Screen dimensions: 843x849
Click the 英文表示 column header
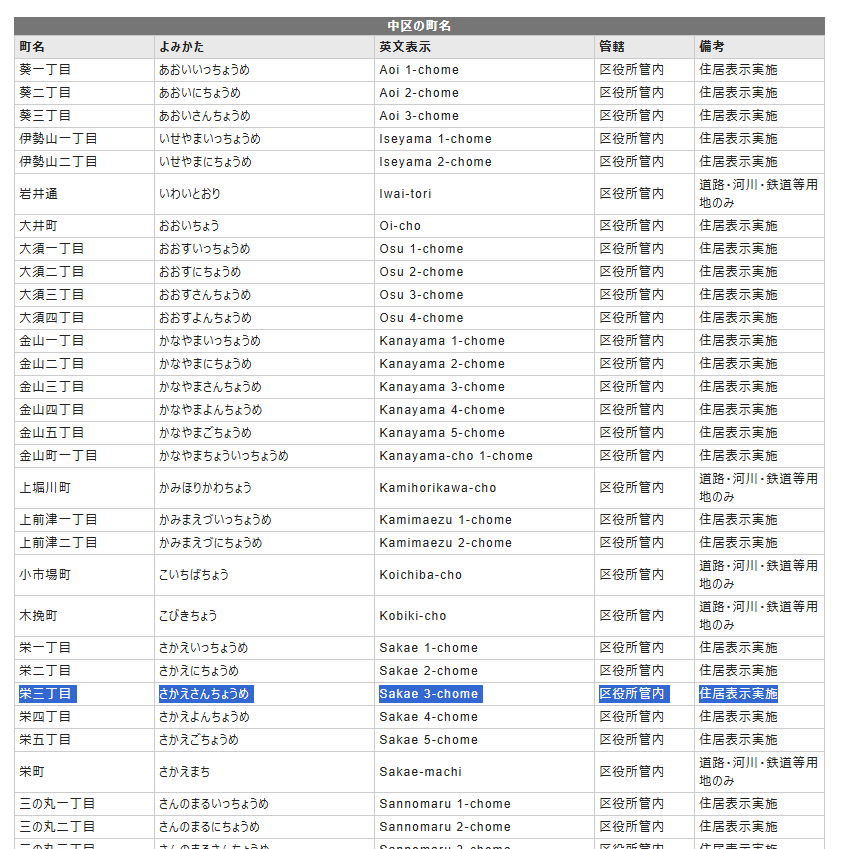coord(405,47)
